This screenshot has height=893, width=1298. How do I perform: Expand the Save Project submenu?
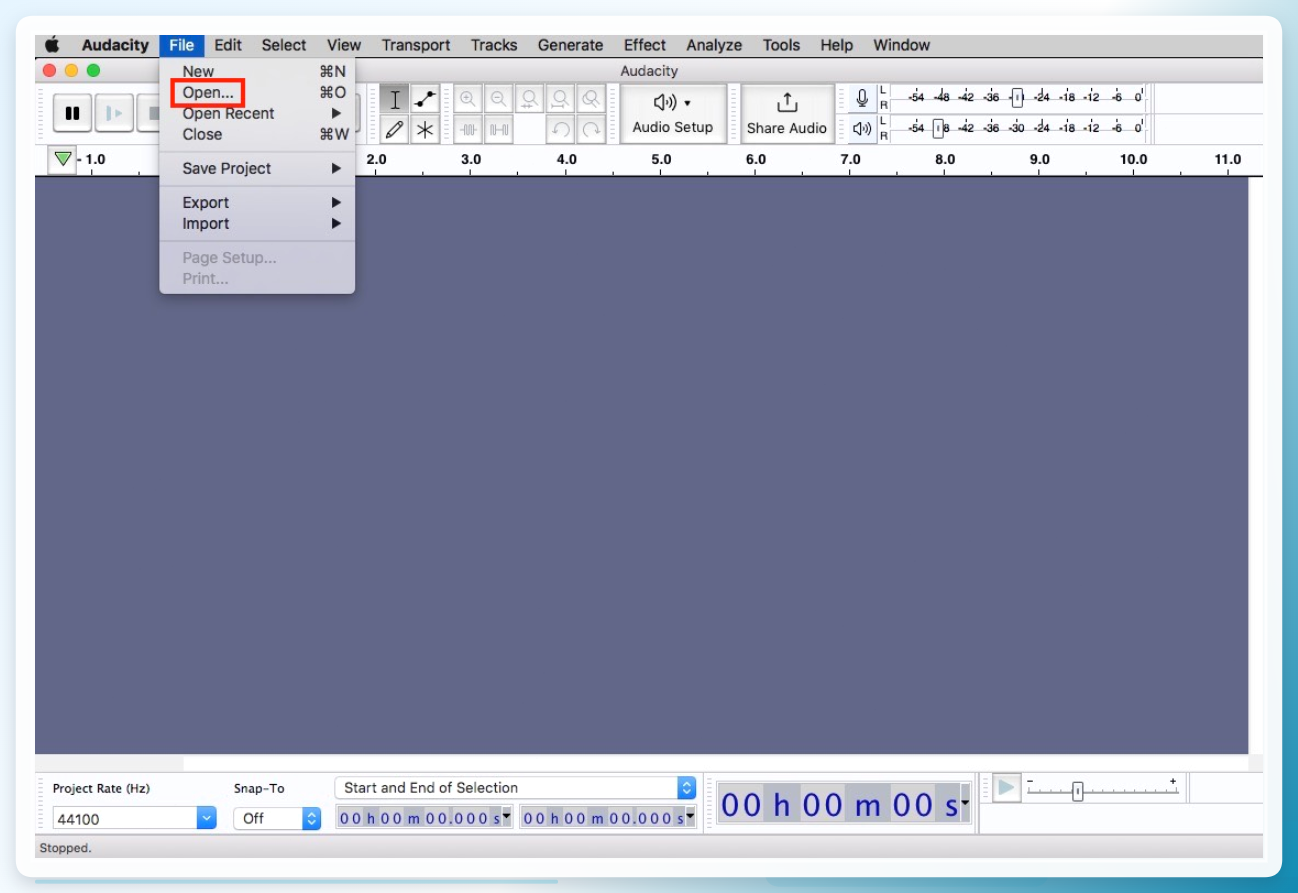257,168
